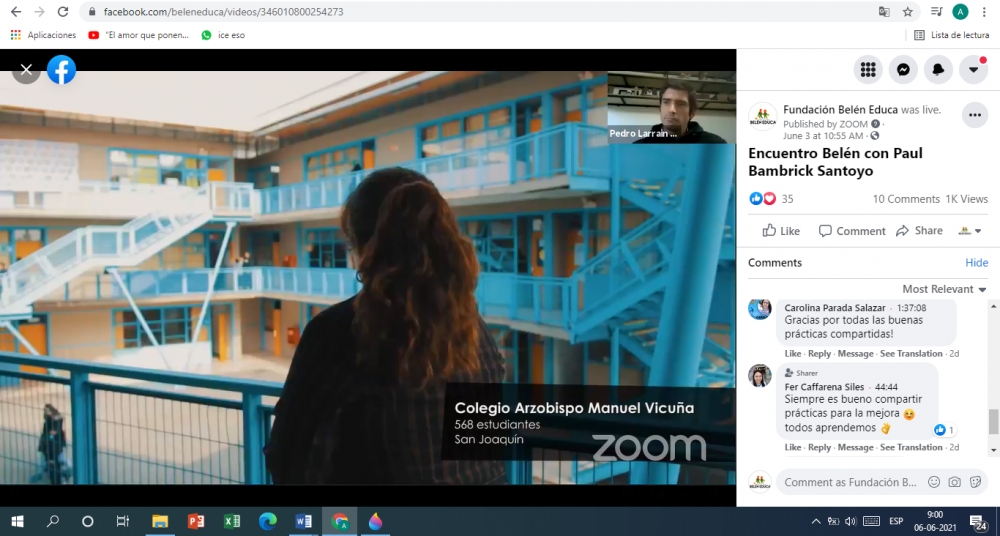Insert an emoji in the comment

click(x=934, y=482)
